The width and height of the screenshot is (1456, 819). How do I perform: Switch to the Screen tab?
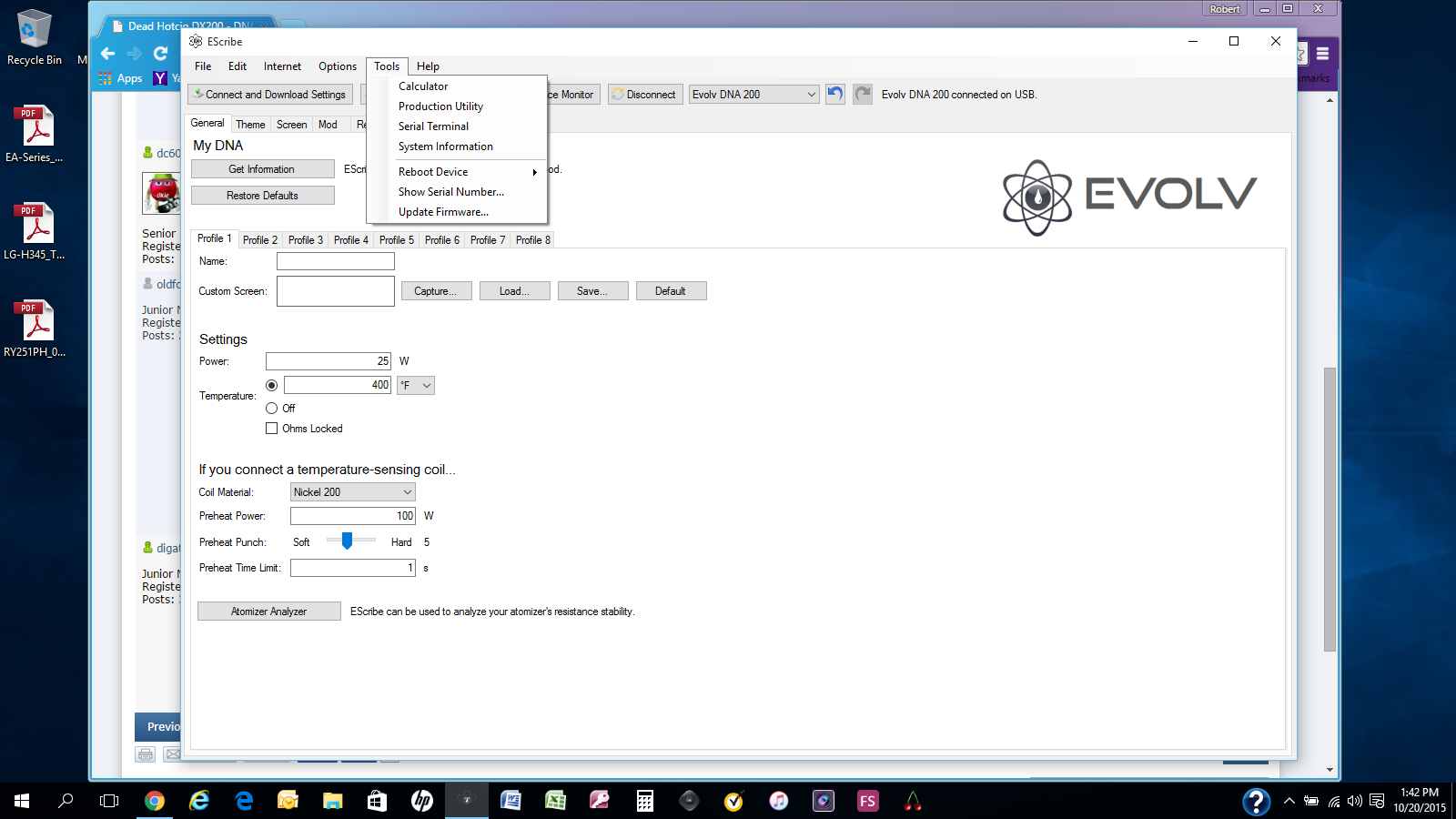(291, 125)
